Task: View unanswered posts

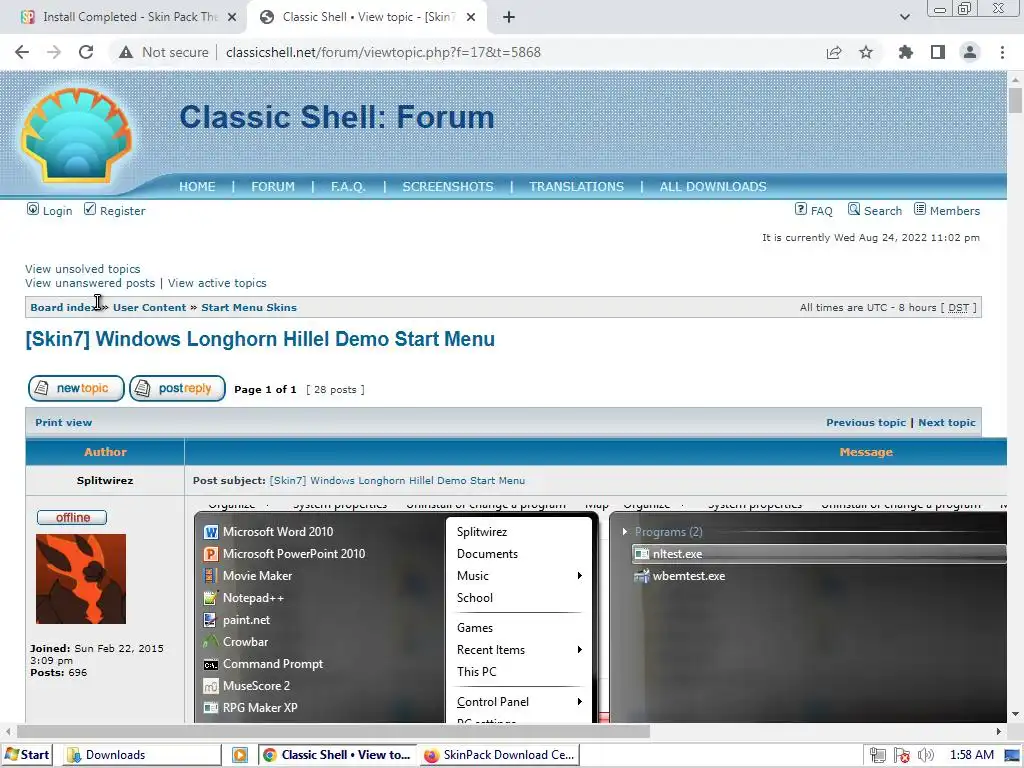Action: pyautogui.click(x=90, y=283)
